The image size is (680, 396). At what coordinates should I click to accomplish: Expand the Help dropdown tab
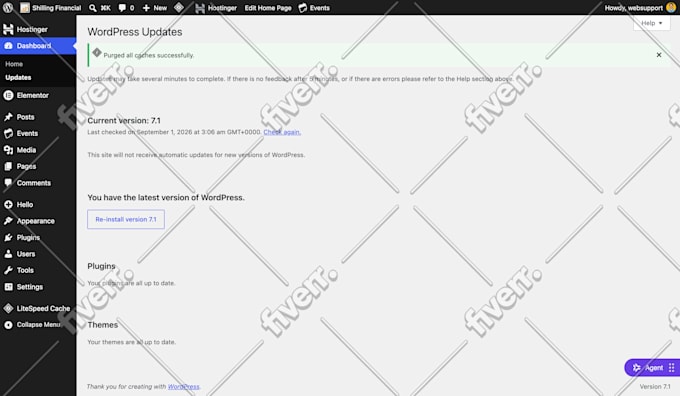click(651, 23)
